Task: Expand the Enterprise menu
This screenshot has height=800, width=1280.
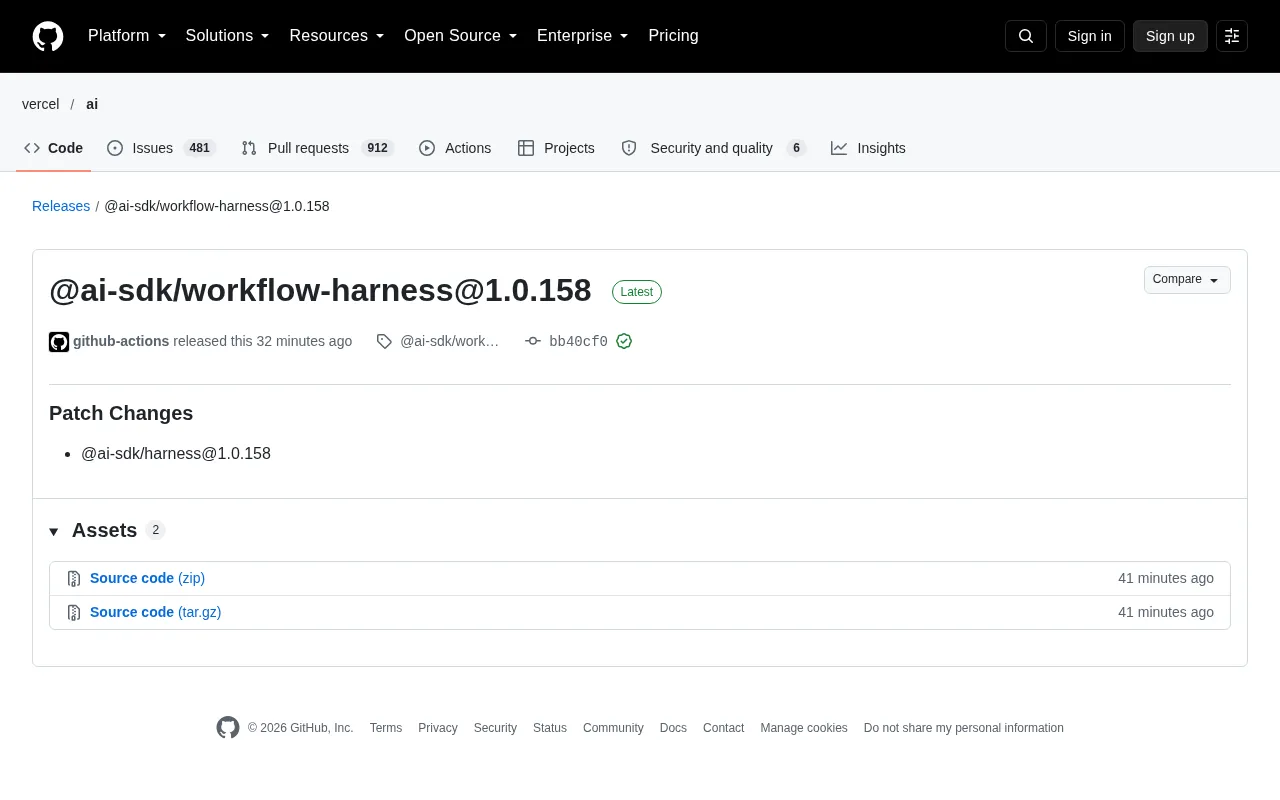Action: tap(583, 36)
